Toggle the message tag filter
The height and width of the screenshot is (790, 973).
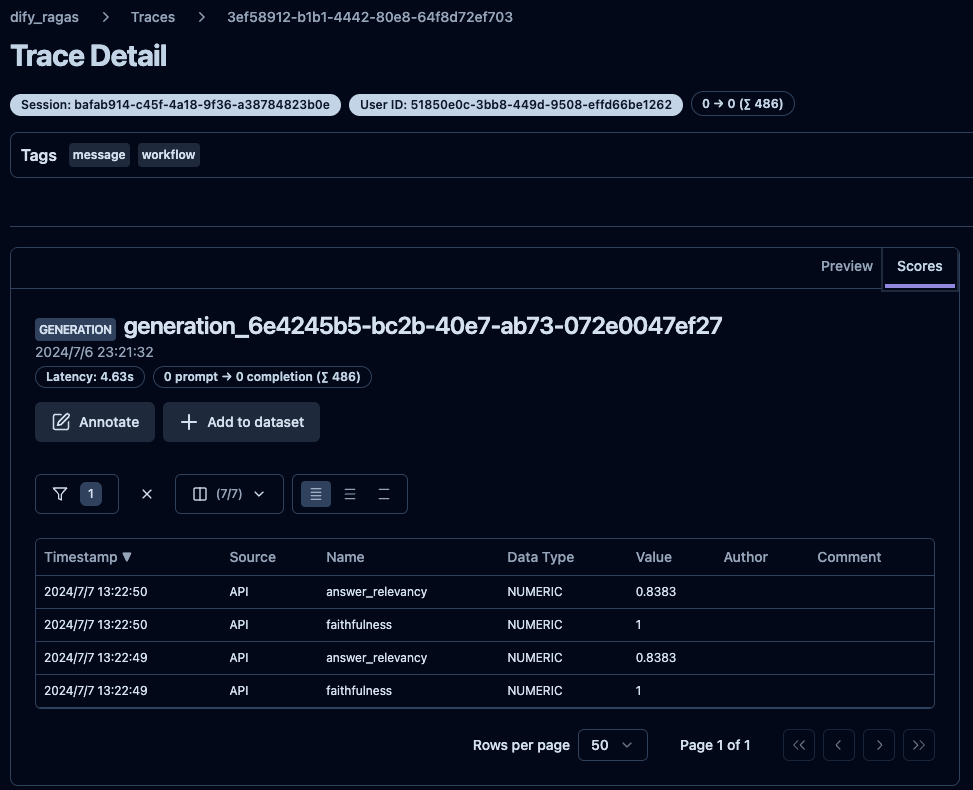click(98, 154)
